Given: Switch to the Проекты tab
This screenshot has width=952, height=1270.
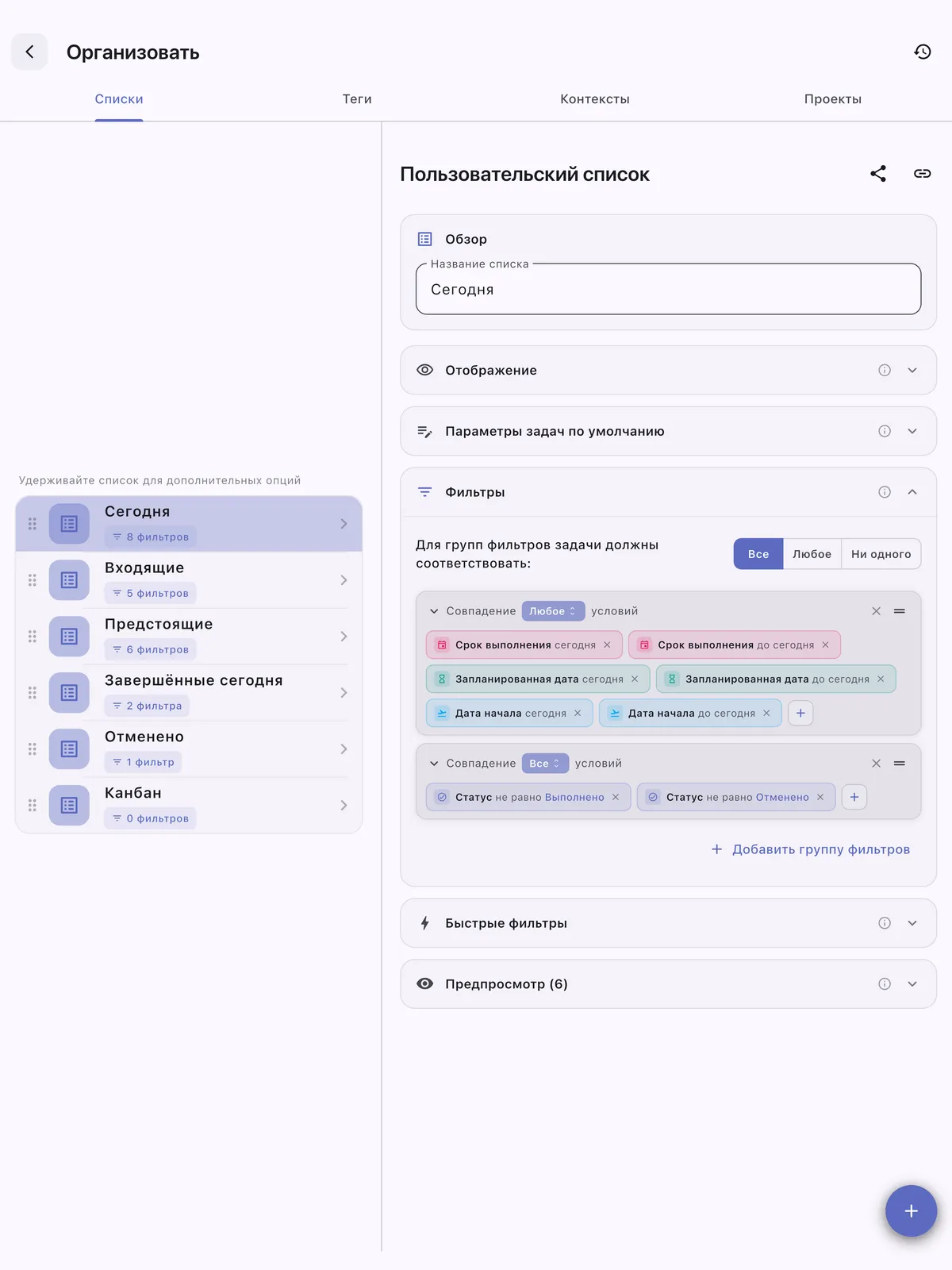Looking at the screenshot, I should tap(833, 99).
